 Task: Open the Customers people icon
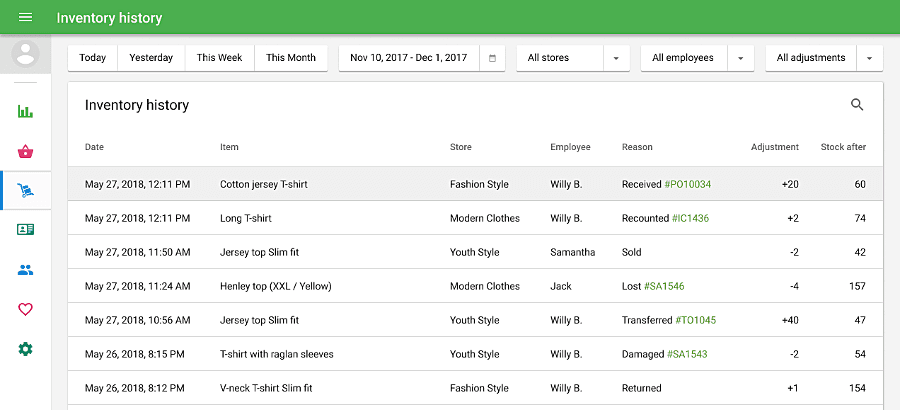point(26,269)
